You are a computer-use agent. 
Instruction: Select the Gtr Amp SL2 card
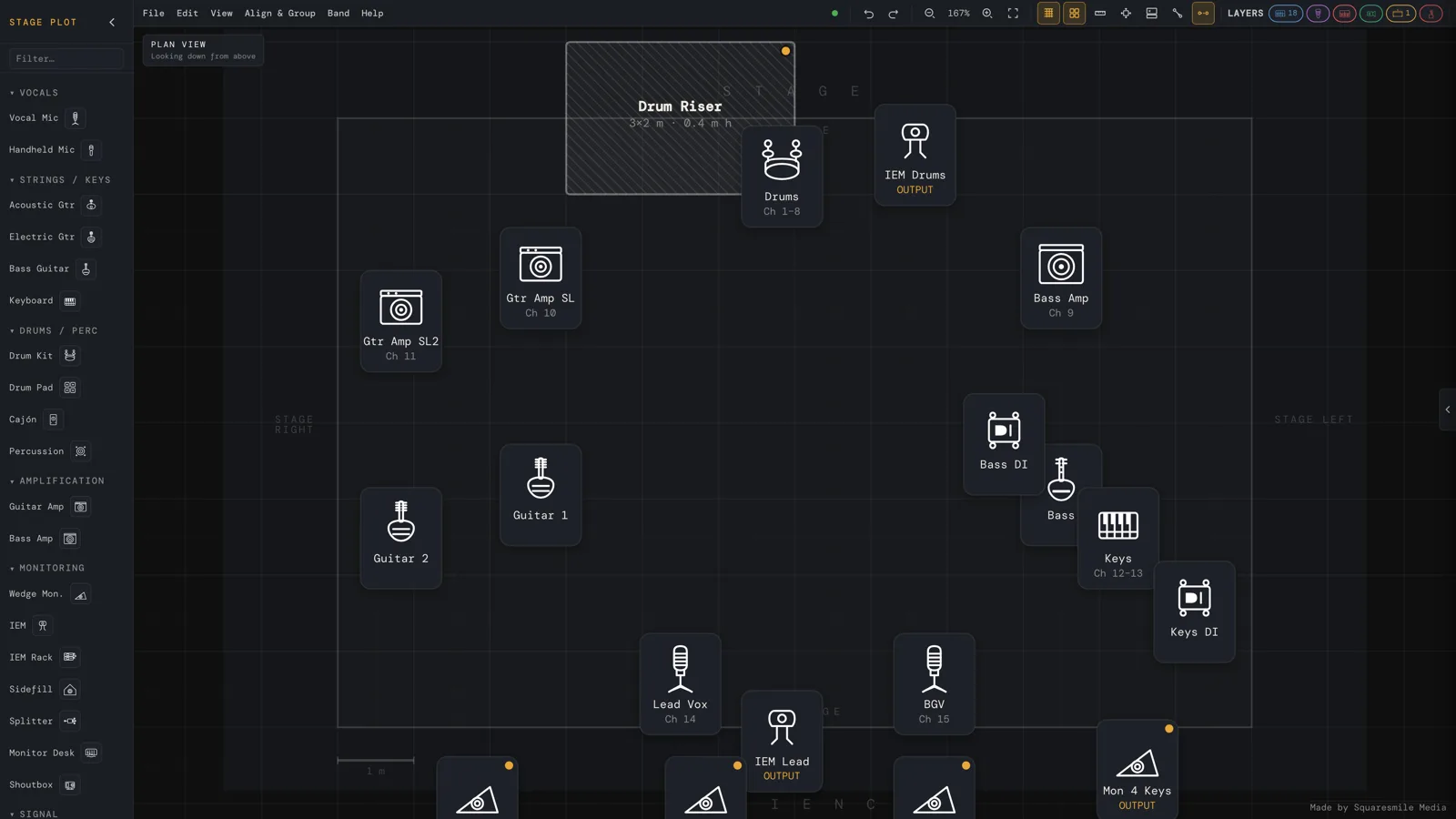[400, 320]
